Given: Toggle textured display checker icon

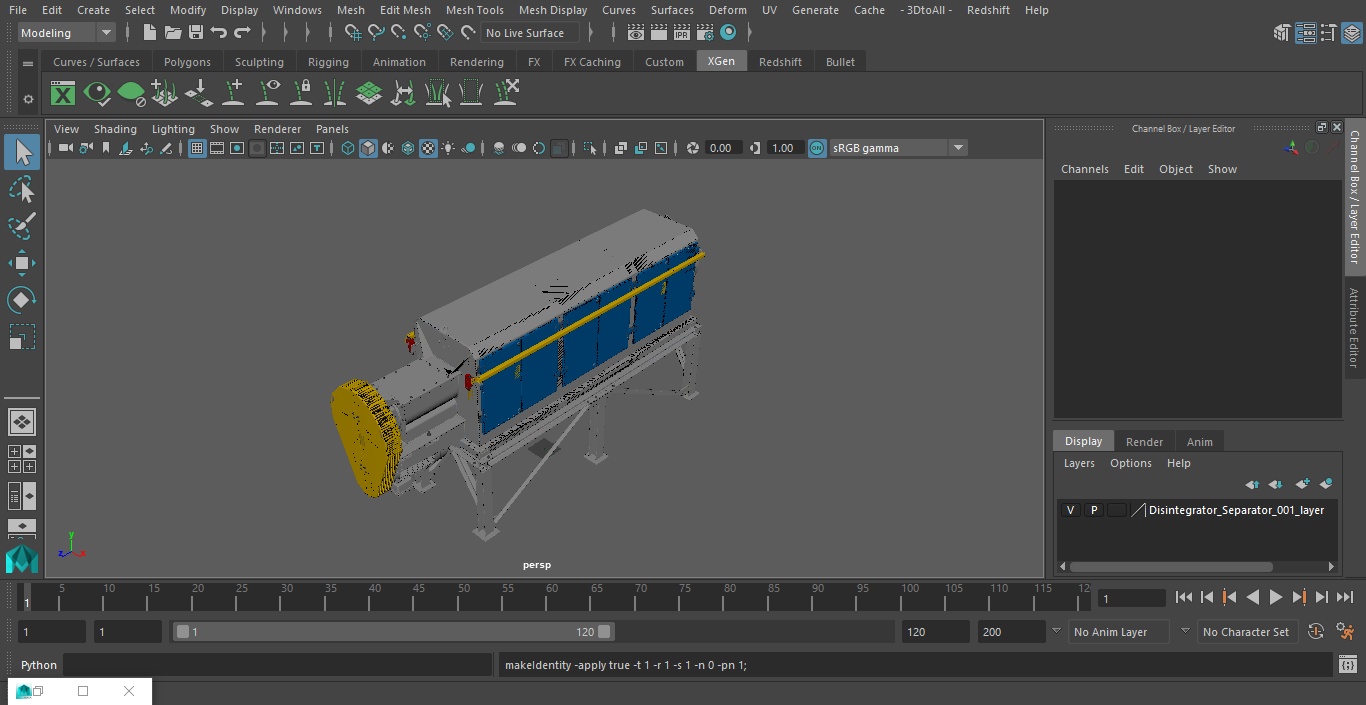Looking at the screenshot, I should [x=428, y=148].
